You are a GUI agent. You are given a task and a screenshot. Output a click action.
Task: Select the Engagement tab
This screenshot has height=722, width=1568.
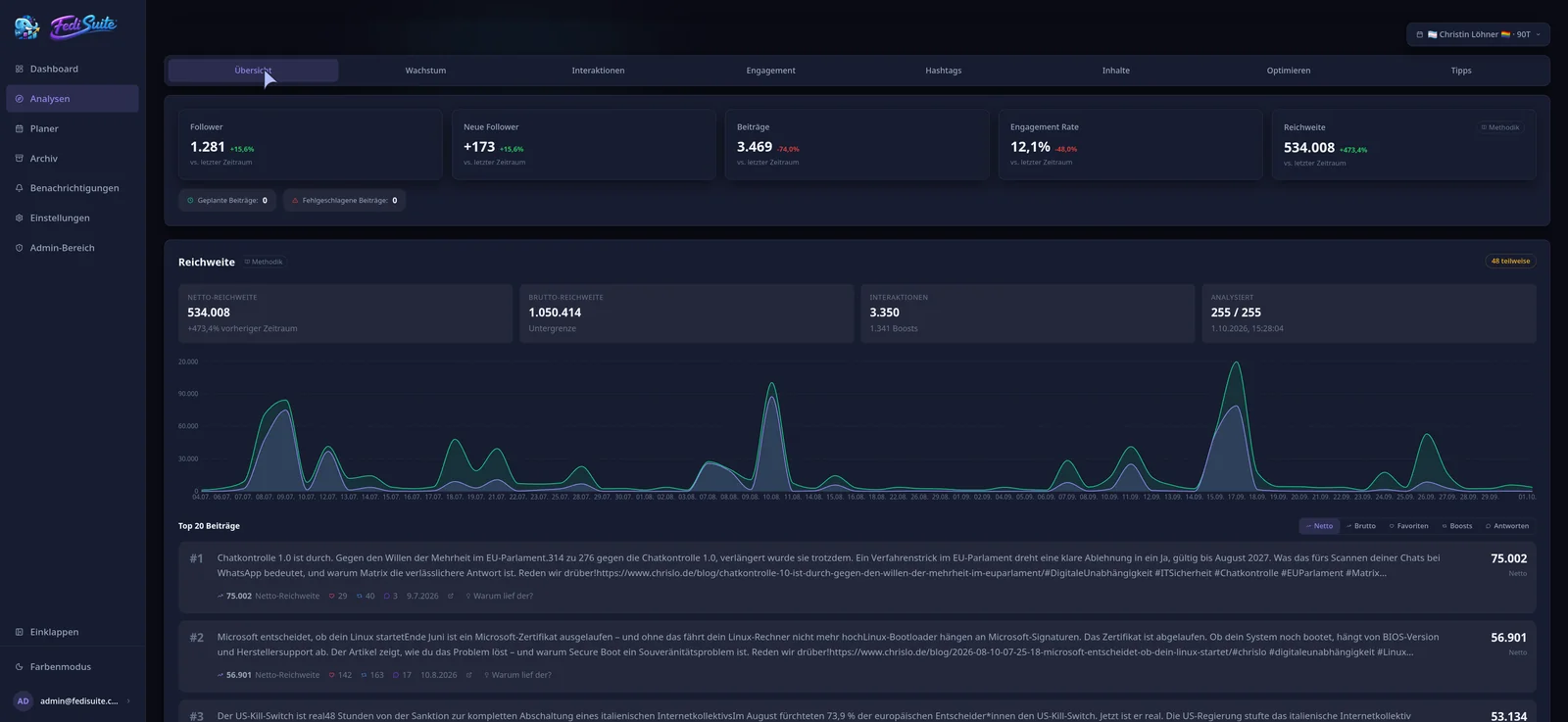click(x=771, y=71)
